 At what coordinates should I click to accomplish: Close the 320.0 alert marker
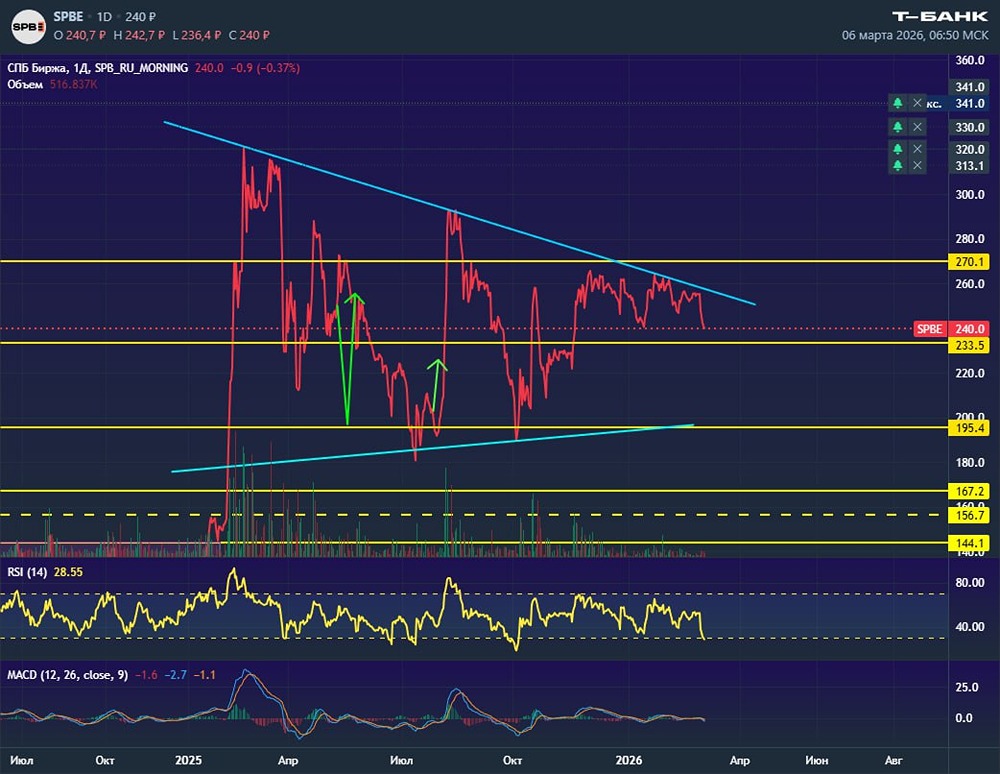[917, 149]
